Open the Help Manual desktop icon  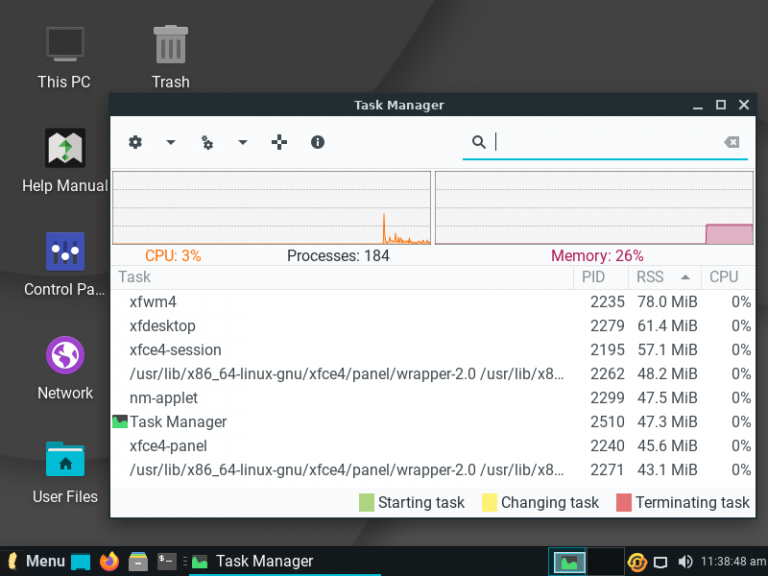tap(65, 161)
